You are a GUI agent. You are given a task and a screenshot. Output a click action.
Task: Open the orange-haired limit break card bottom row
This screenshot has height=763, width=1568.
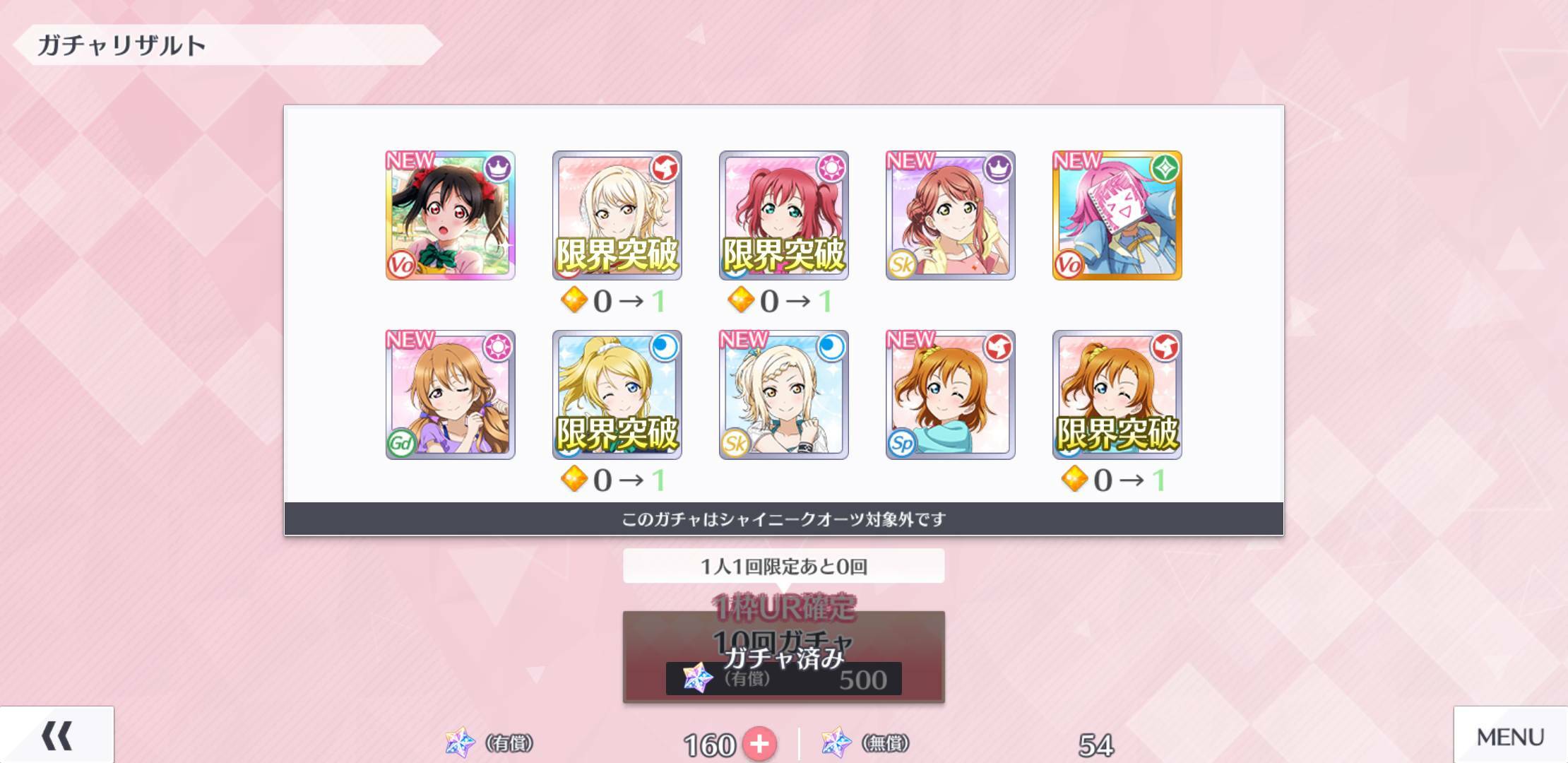pyautogui.click(x=1117, y=395)
